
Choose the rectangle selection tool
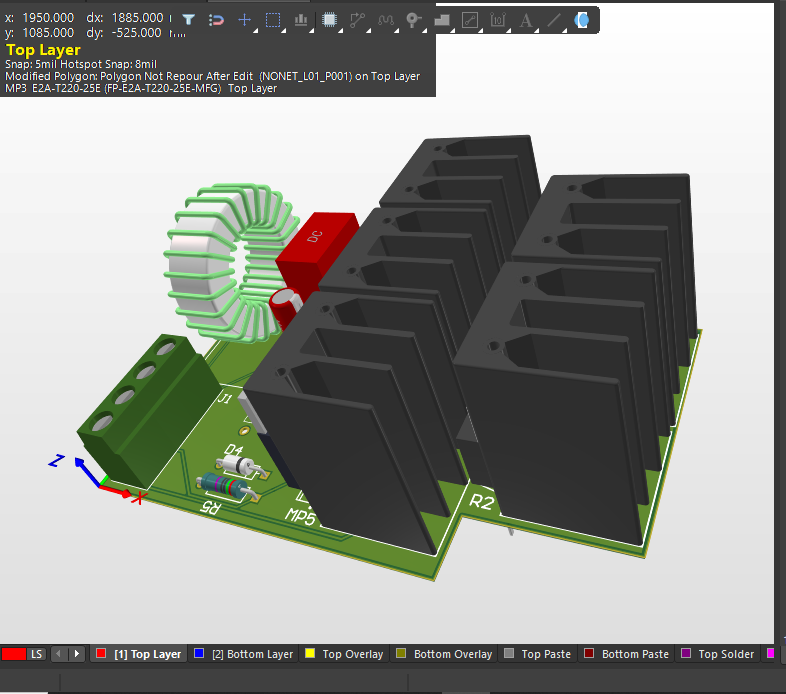pos(273,20)
